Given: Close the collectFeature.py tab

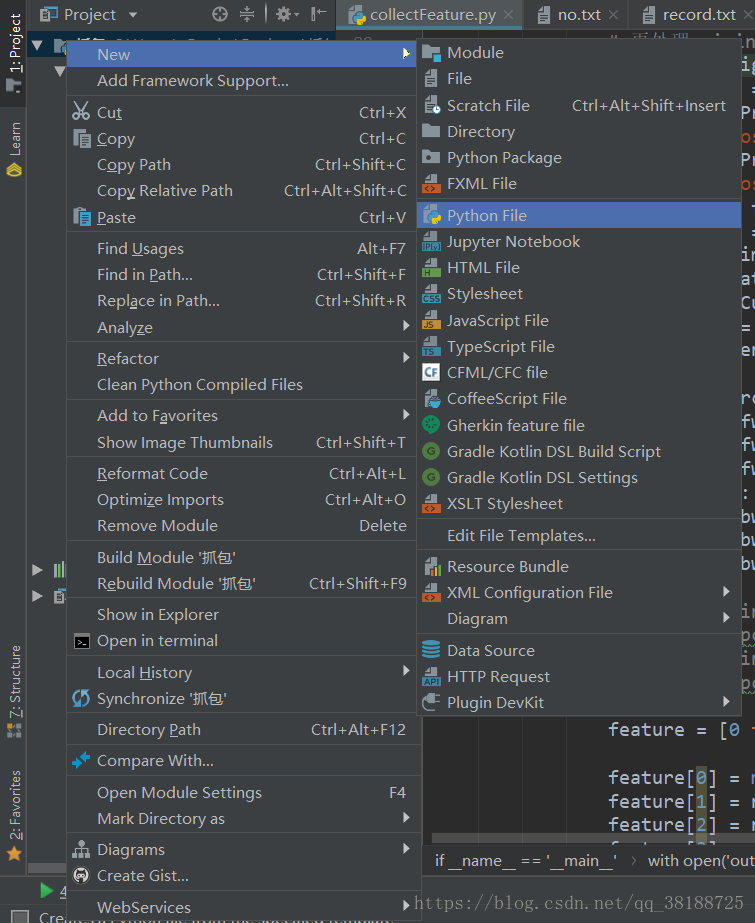Looking at the screenshot, I should [x=508, y=15].
